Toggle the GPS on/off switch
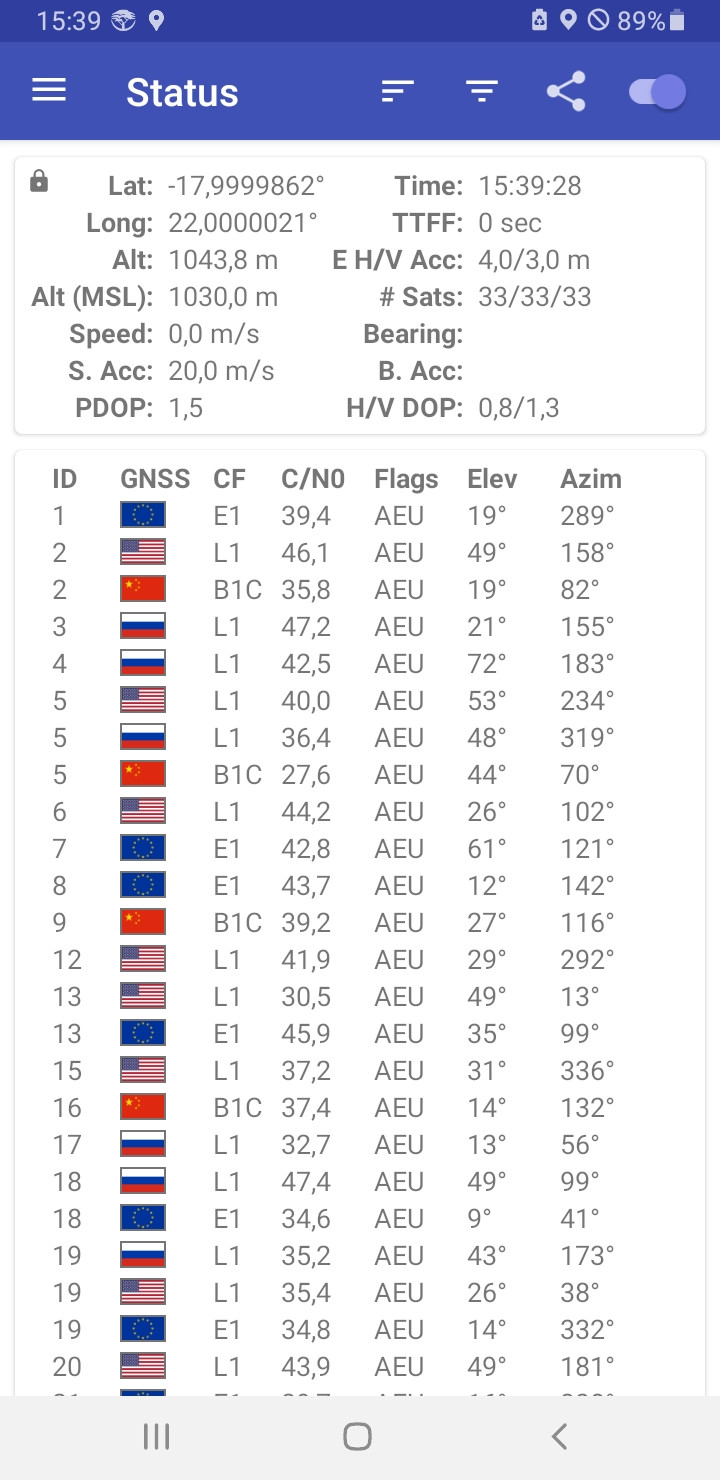Viewport: 720px width, 1480px height. pyautogui.click(x=657, y=92)
